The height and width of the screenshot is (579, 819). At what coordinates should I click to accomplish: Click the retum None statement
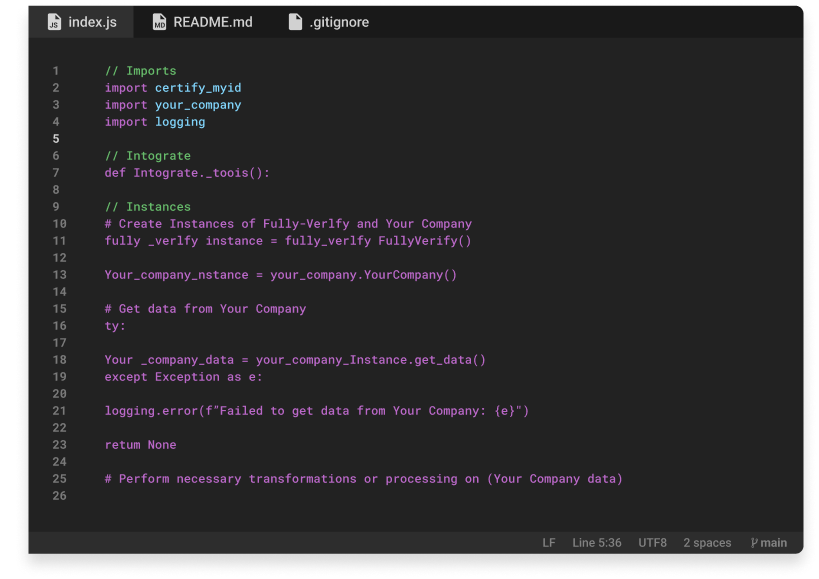click(x=140, y=445)
